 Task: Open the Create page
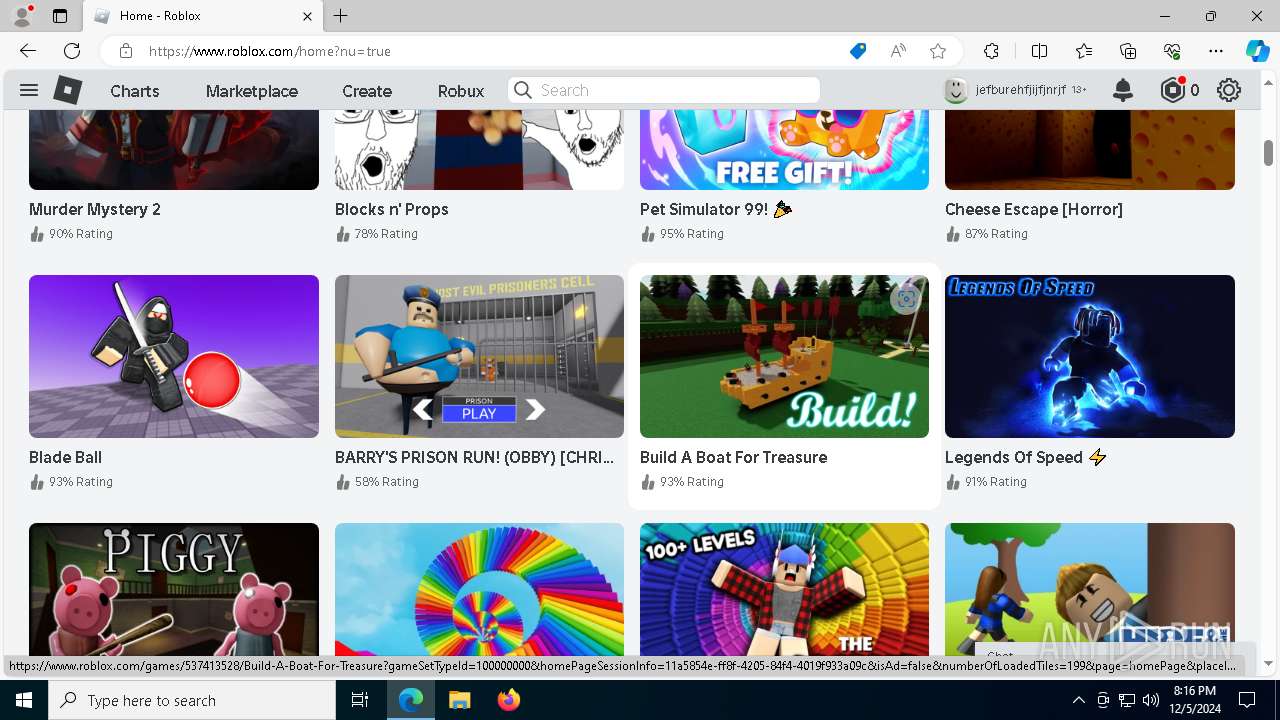[367, 91]
